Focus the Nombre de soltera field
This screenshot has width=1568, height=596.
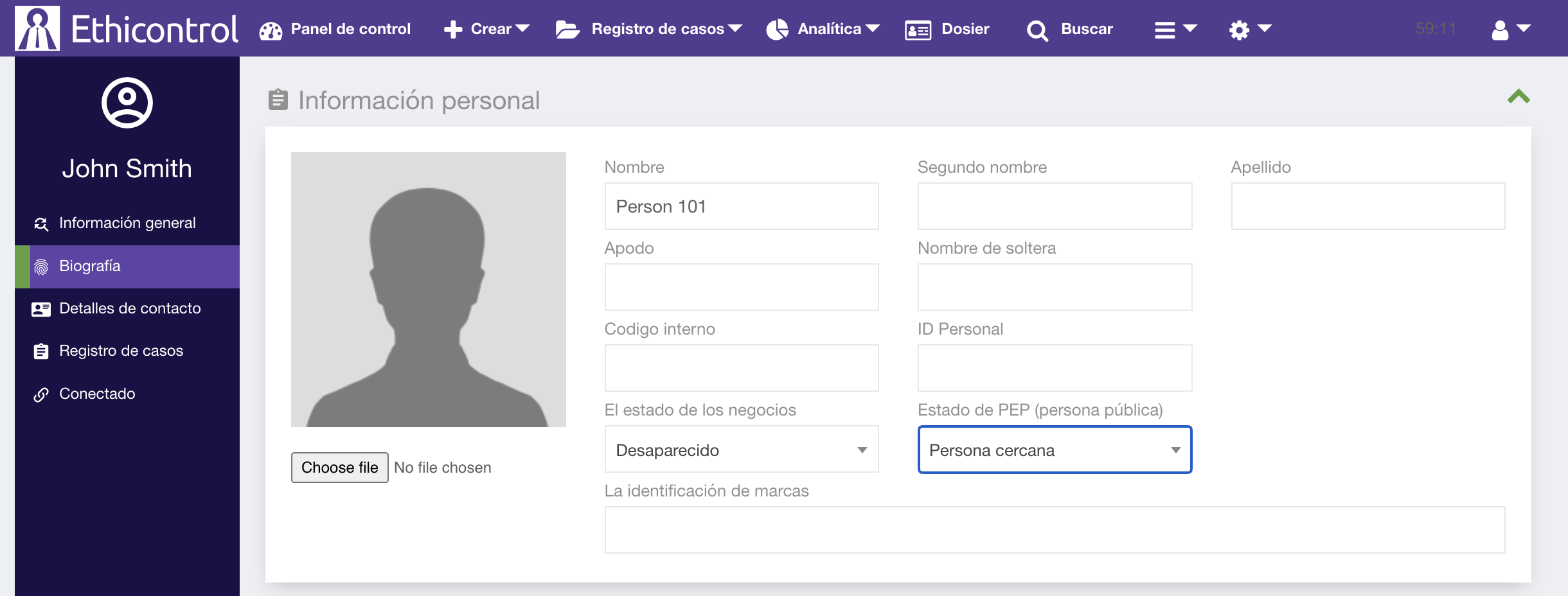1055,287
